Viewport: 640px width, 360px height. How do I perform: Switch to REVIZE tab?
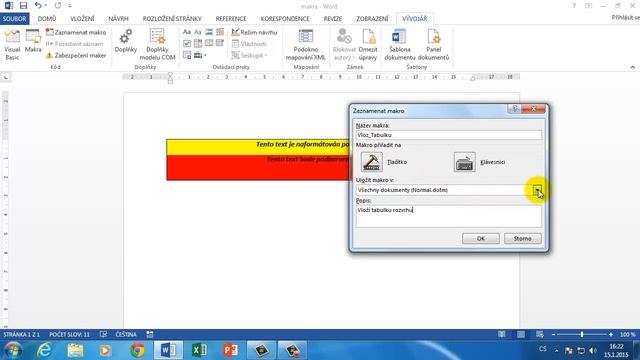pyautogui.click(x=333, y=19)
